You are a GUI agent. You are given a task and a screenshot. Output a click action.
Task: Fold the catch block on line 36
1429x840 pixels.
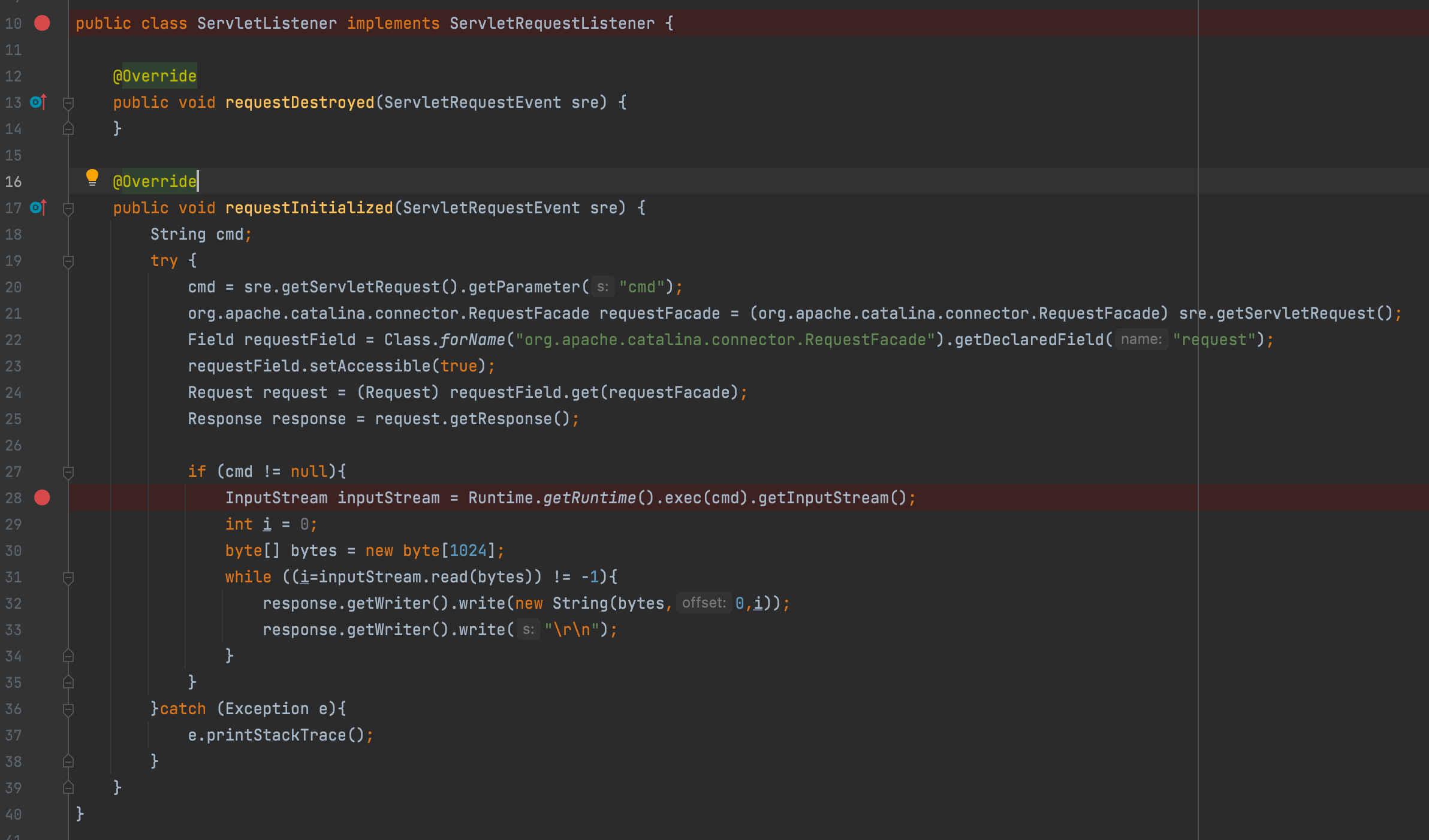pos(68,709)
